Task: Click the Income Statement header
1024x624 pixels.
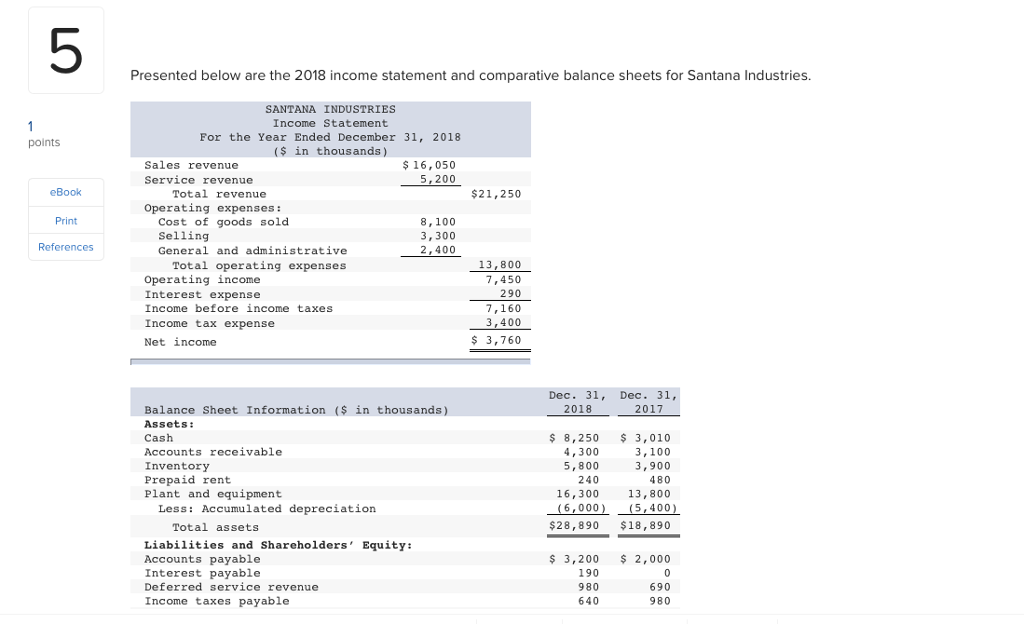Action: (330, 123)
